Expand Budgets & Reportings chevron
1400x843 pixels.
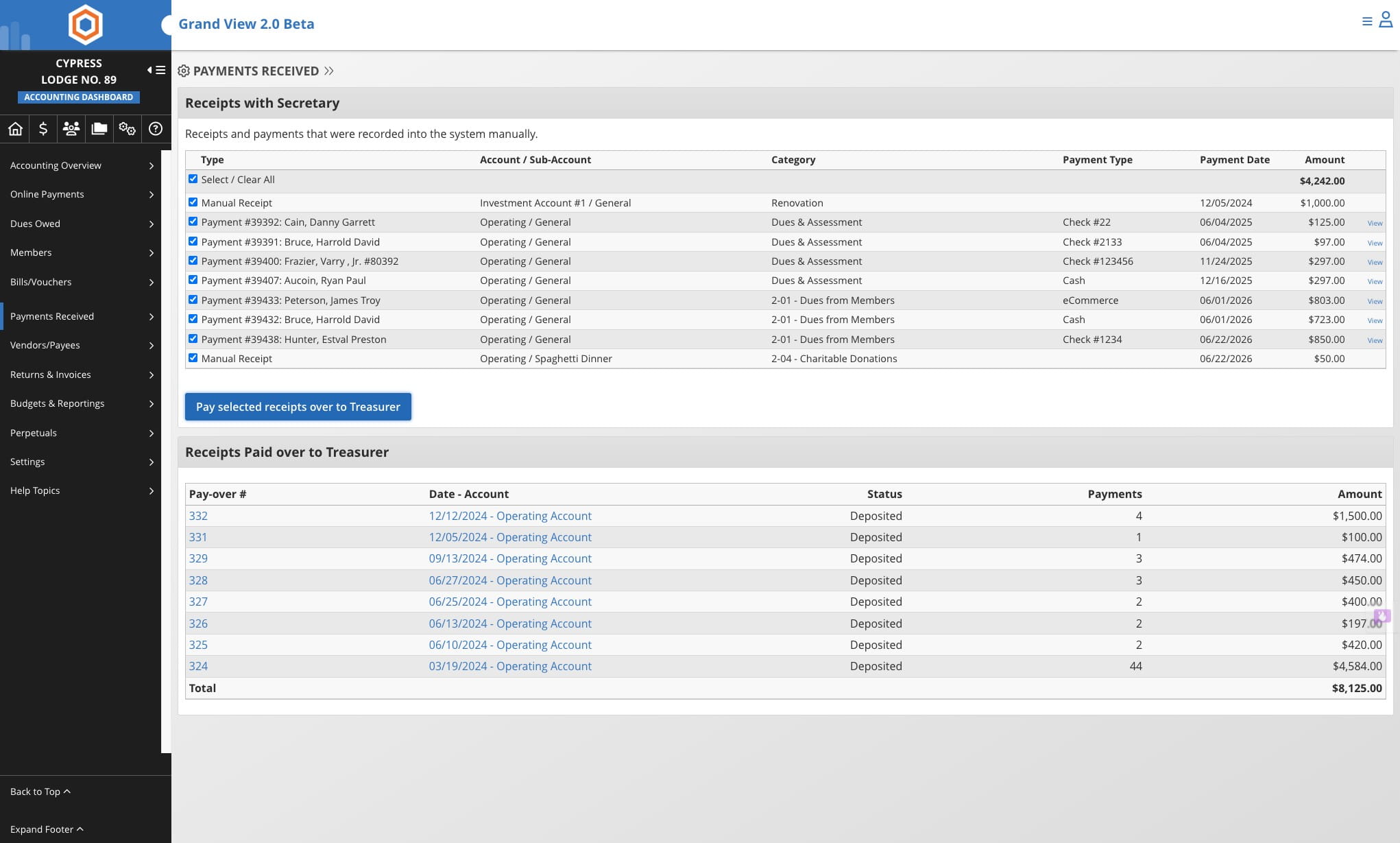[152, 404]
